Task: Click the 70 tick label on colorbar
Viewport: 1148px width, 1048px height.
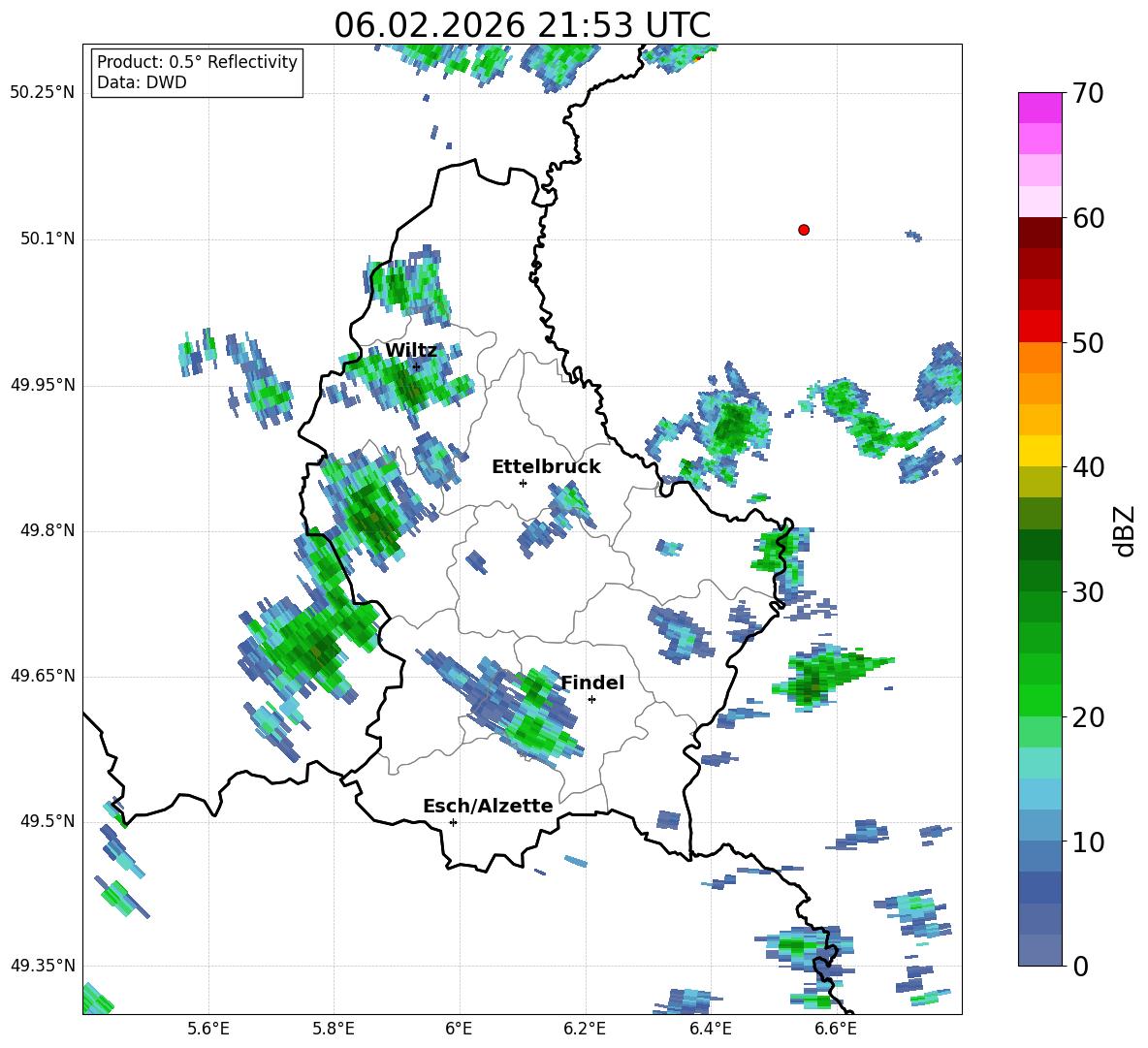Action: (x=1087, y=93)
